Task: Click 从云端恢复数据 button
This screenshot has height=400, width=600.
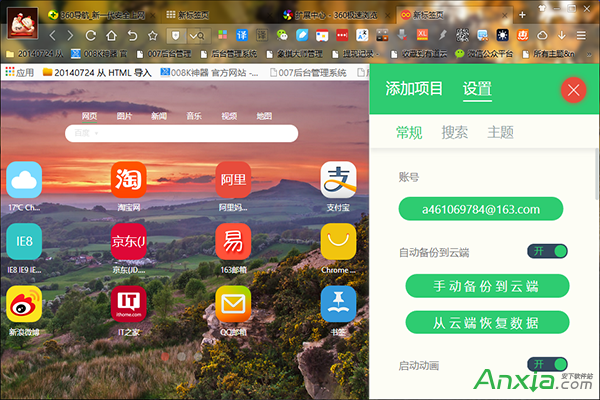Action: (487, 323)
